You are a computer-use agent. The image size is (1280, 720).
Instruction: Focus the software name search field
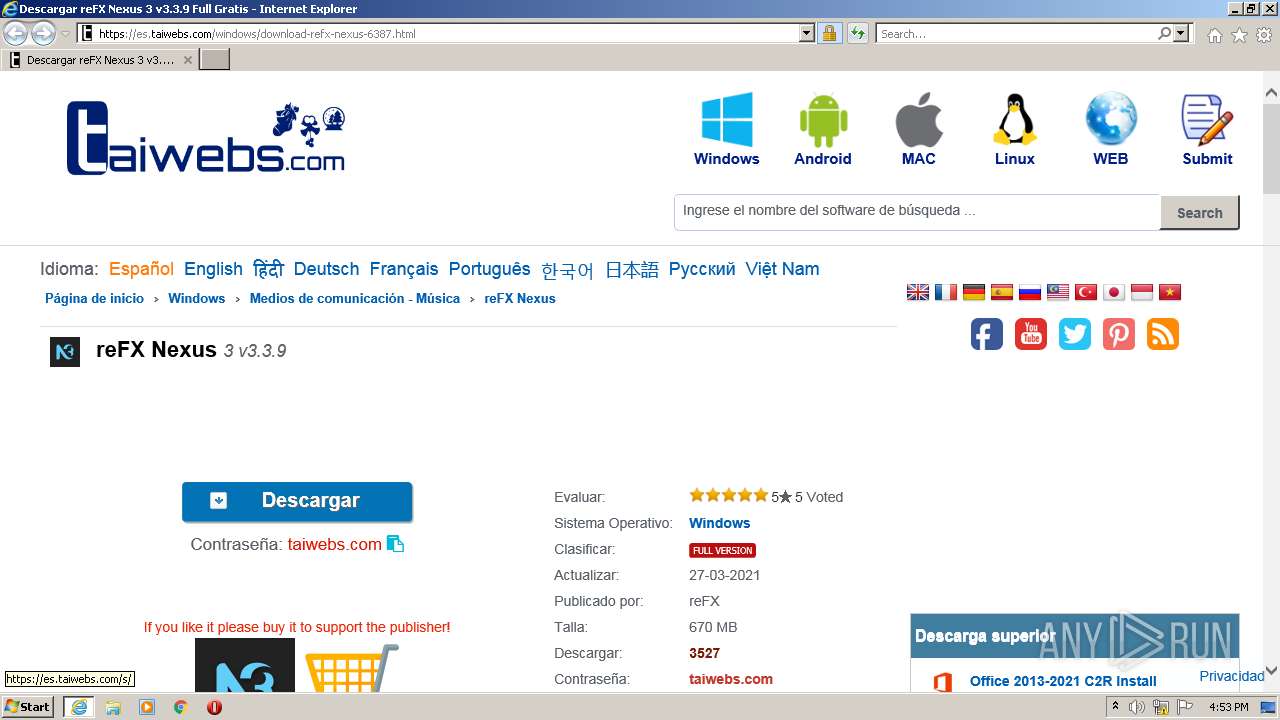pos(917,211)
